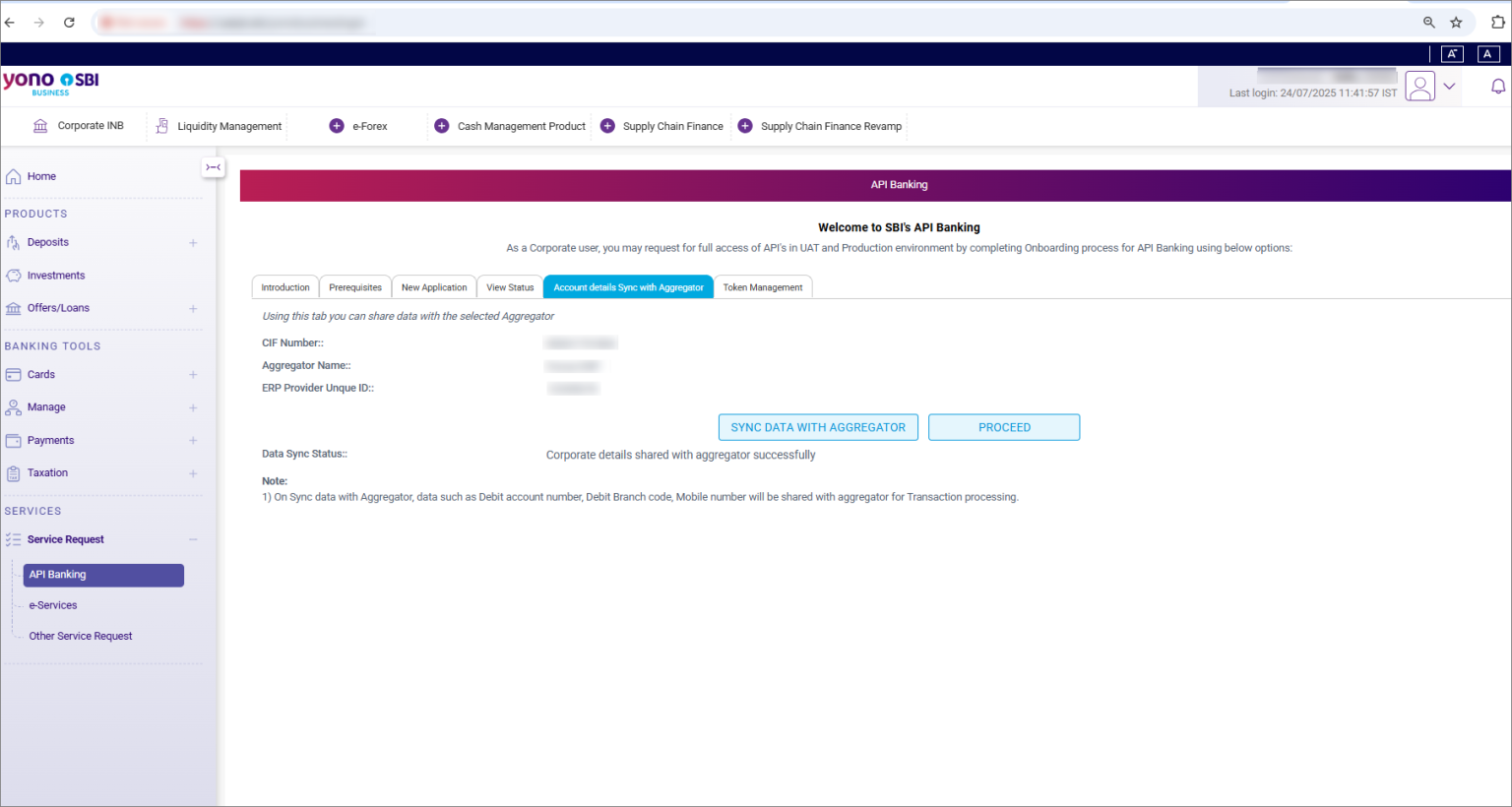Click the Home icon in the sidebar
Viewport: 1512px width, 807px height.
[14, 175]
